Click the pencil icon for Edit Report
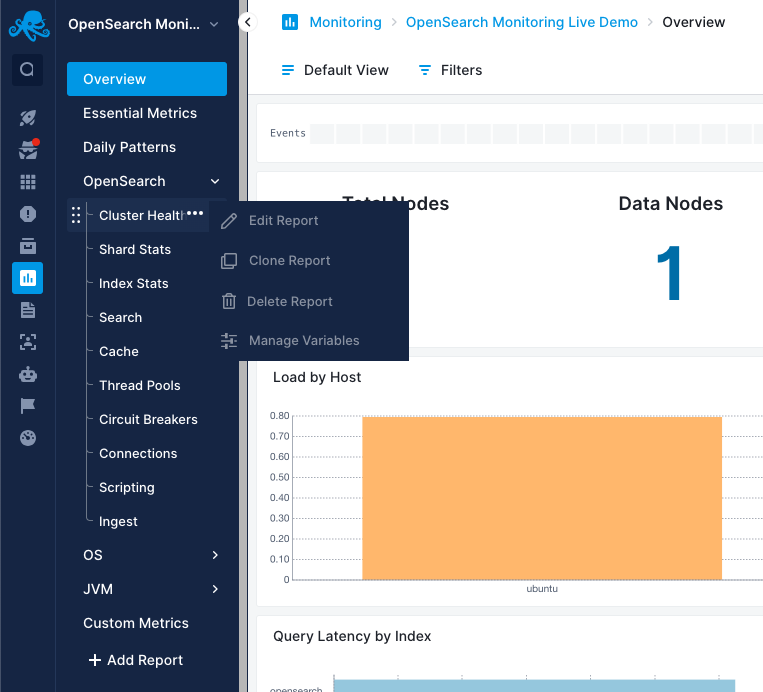Screen dimensions: 763x692 pyautogui.click(x=229, y=221)
